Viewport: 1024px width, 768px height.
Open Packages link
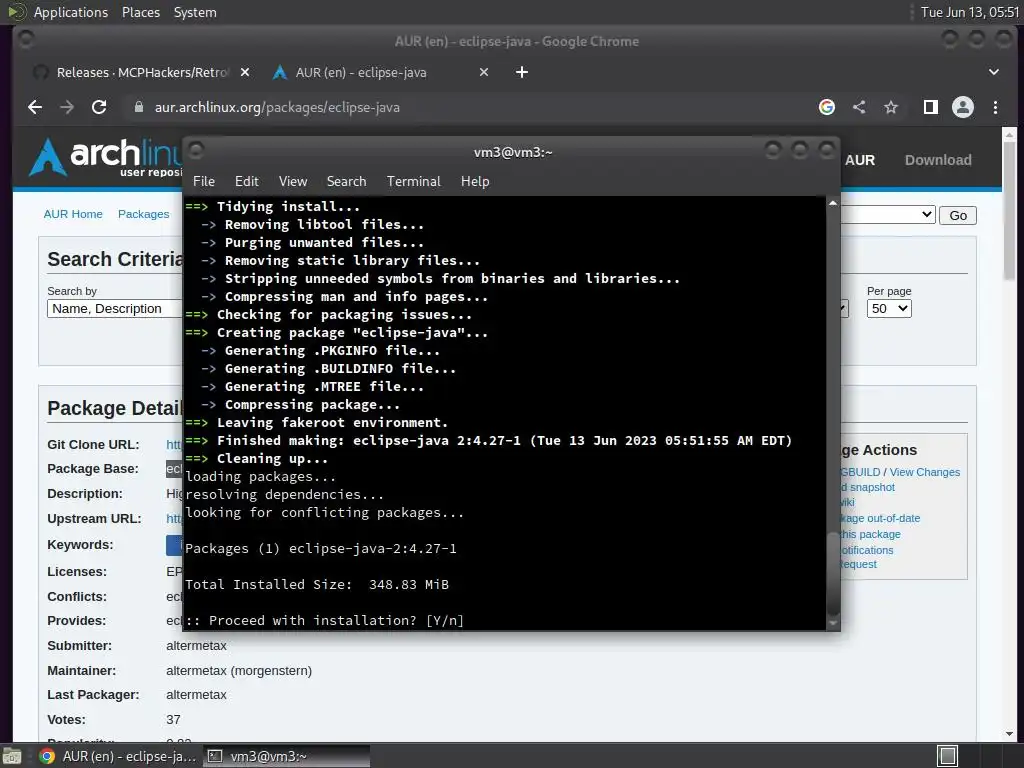[144, 214]
